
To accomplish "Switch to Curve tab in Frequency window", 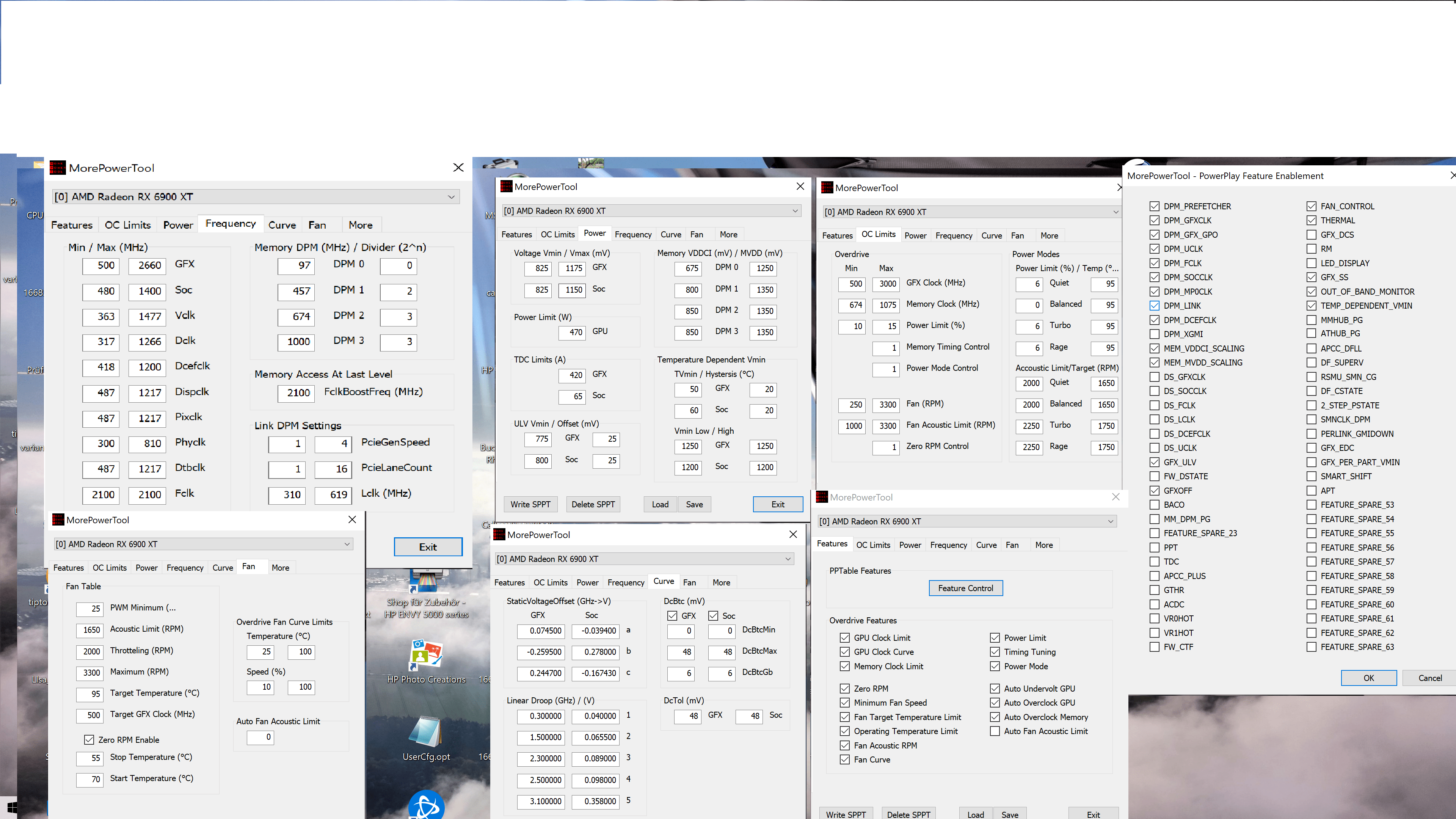I will click(x=282, y=225).
